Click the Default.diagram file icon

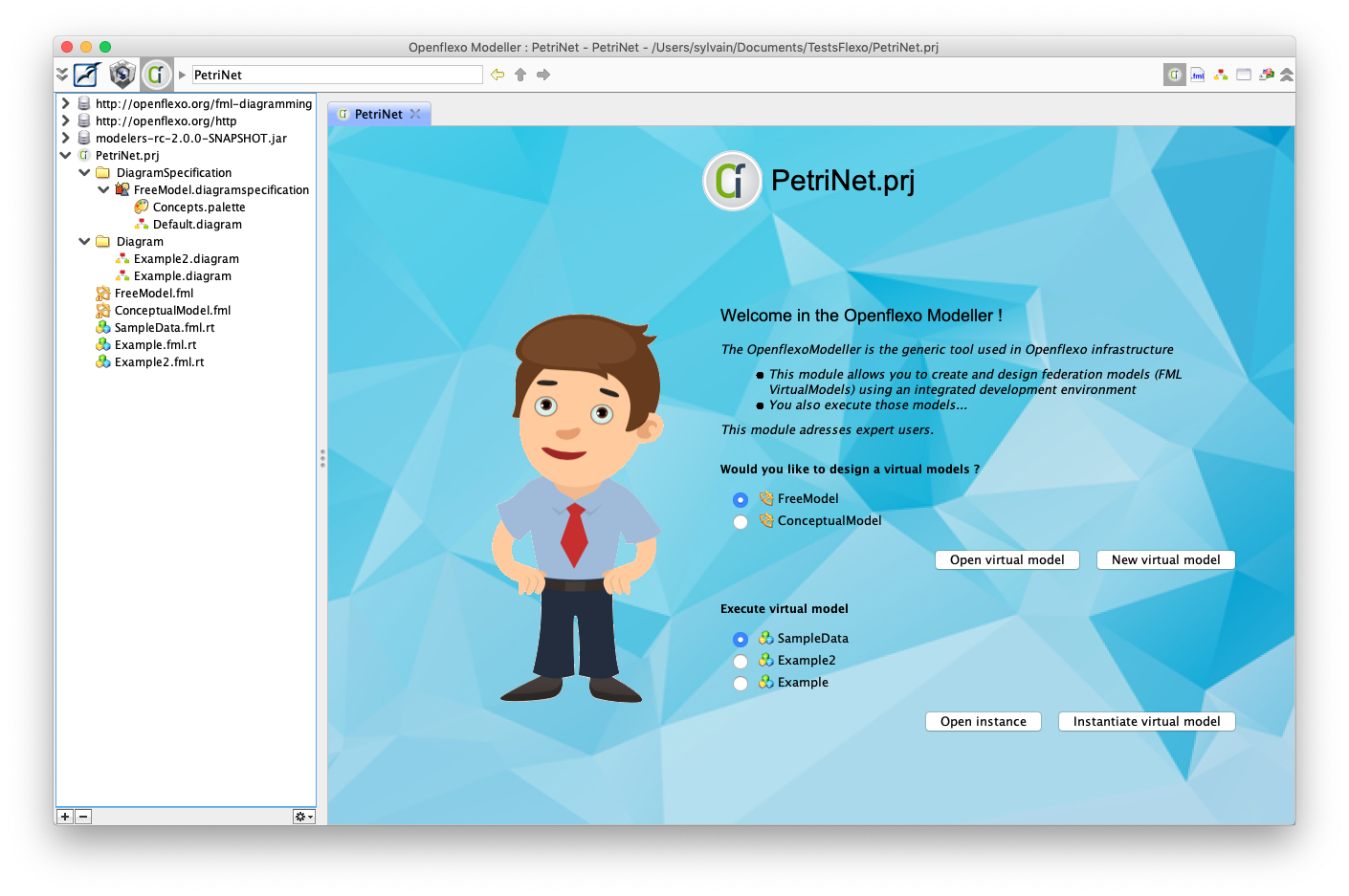[142, 224]
